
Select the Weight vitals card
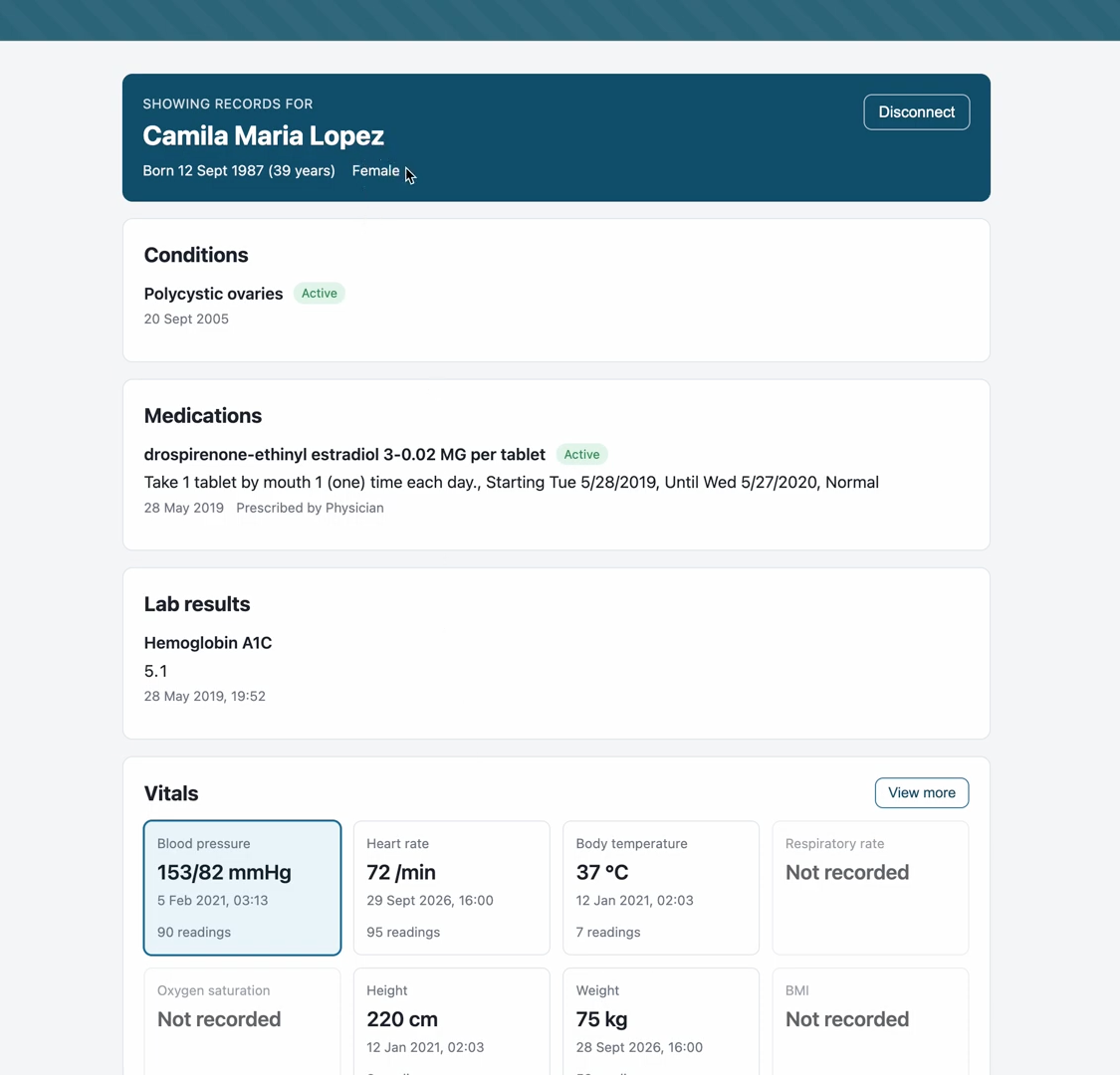(x=661, y=1021)
